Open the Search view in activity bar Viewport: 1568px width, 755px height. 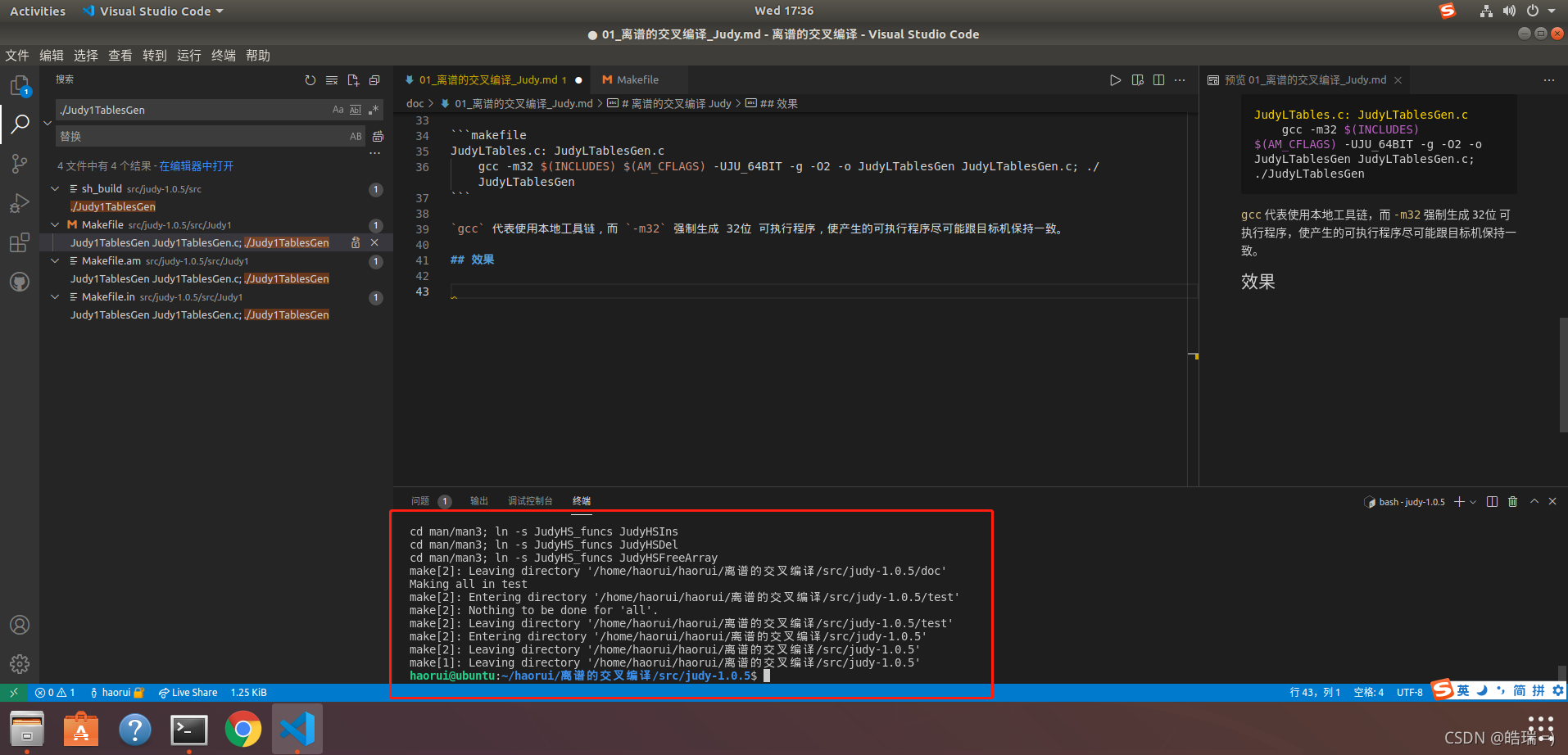click(x=20, y=124)
